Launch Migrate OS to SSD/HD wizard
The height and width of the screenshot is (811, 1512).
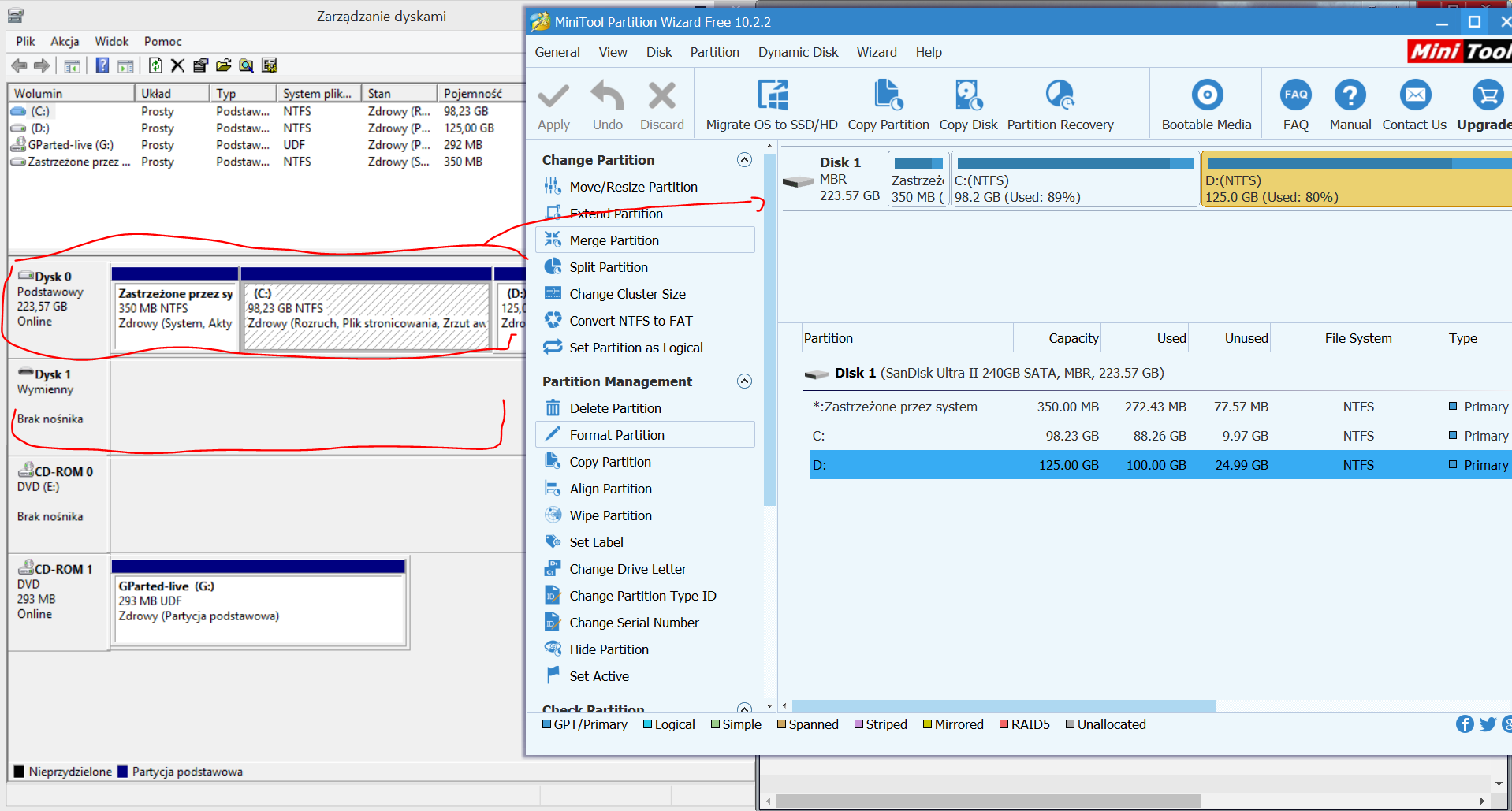(772, 104)
